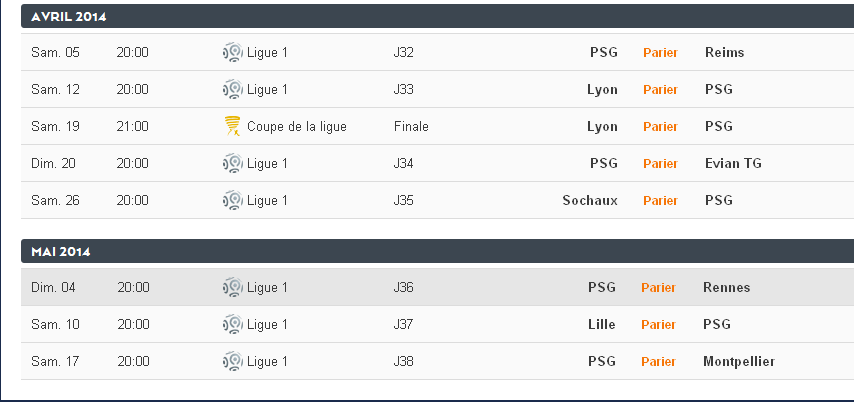Click the Coupe de la ligue trophy icon
This screenshot has height=402, width=854.
[x=232, y=126]
